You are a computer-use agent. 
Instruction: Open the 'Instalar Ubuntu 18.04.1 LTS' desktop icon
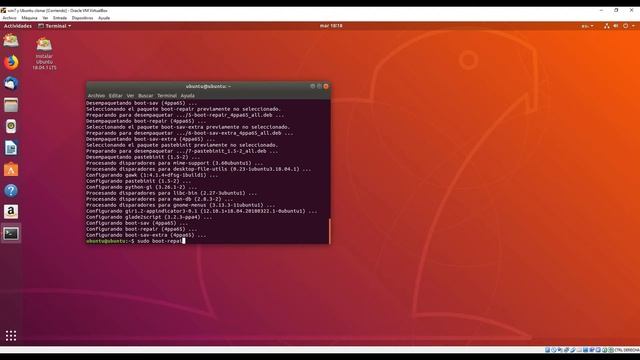coord(44,53)
